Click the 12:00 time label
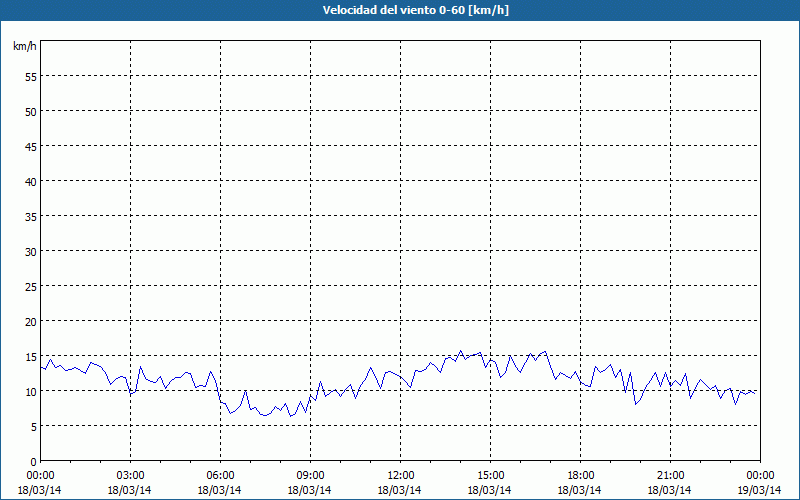 401,476
